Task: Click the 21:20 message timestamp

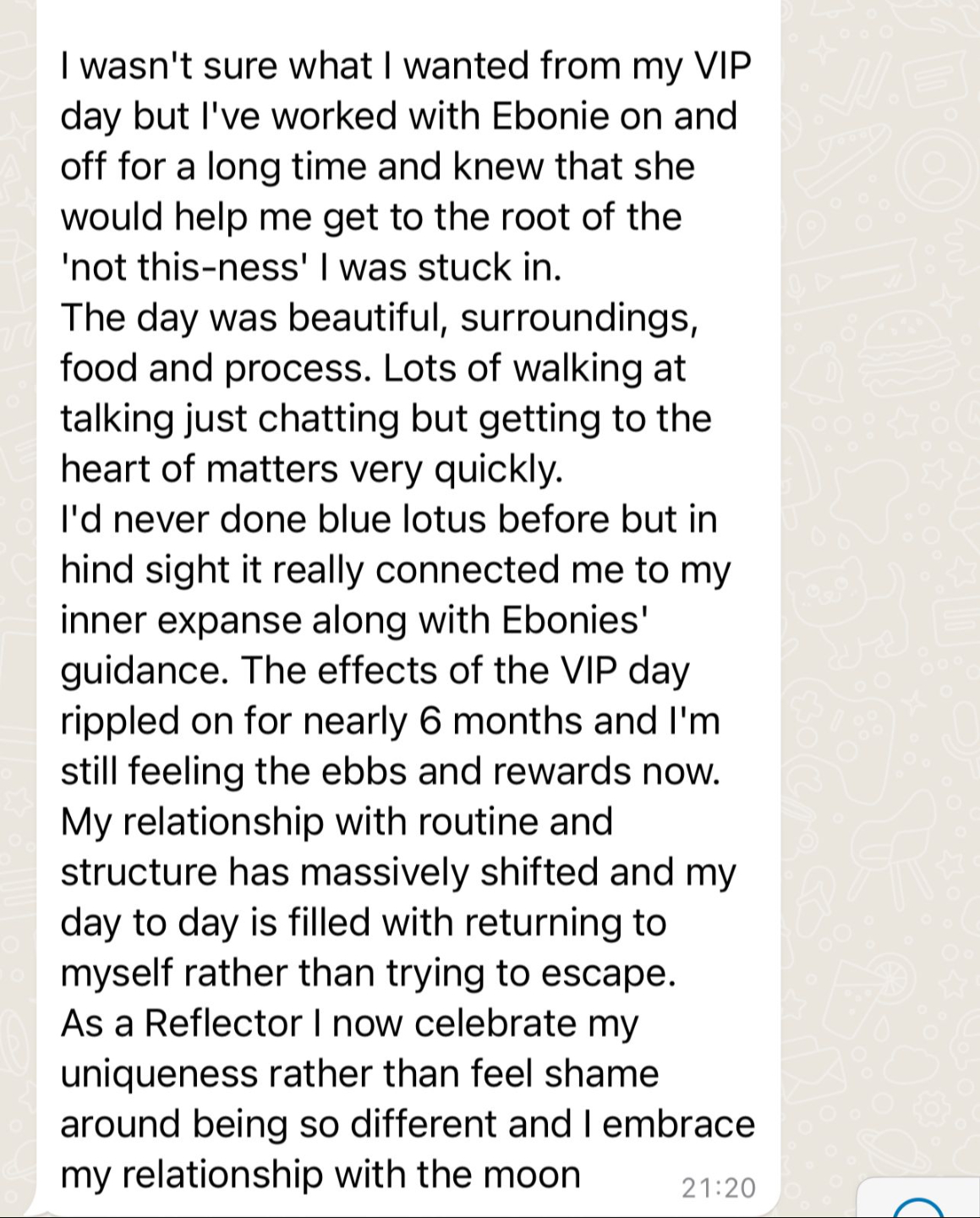Action: (718, 1188)
